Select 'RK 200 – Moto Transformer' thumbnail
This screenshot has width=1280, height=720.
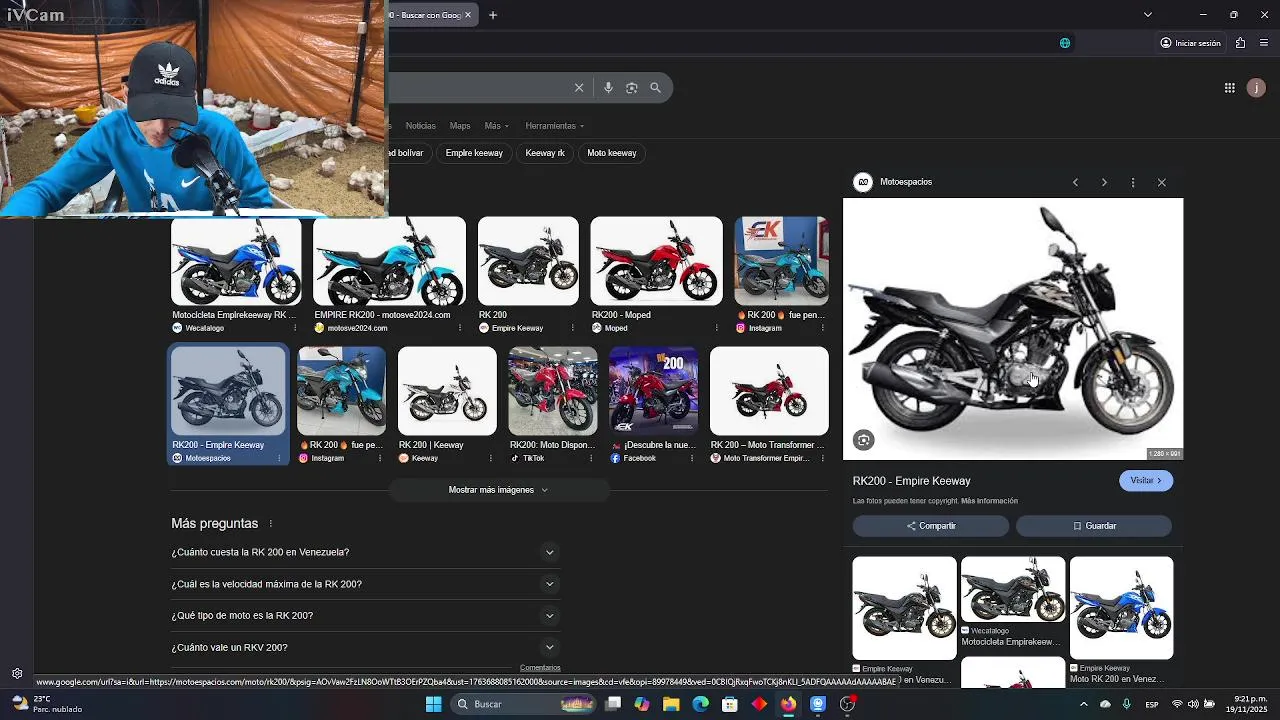point(769,391)
